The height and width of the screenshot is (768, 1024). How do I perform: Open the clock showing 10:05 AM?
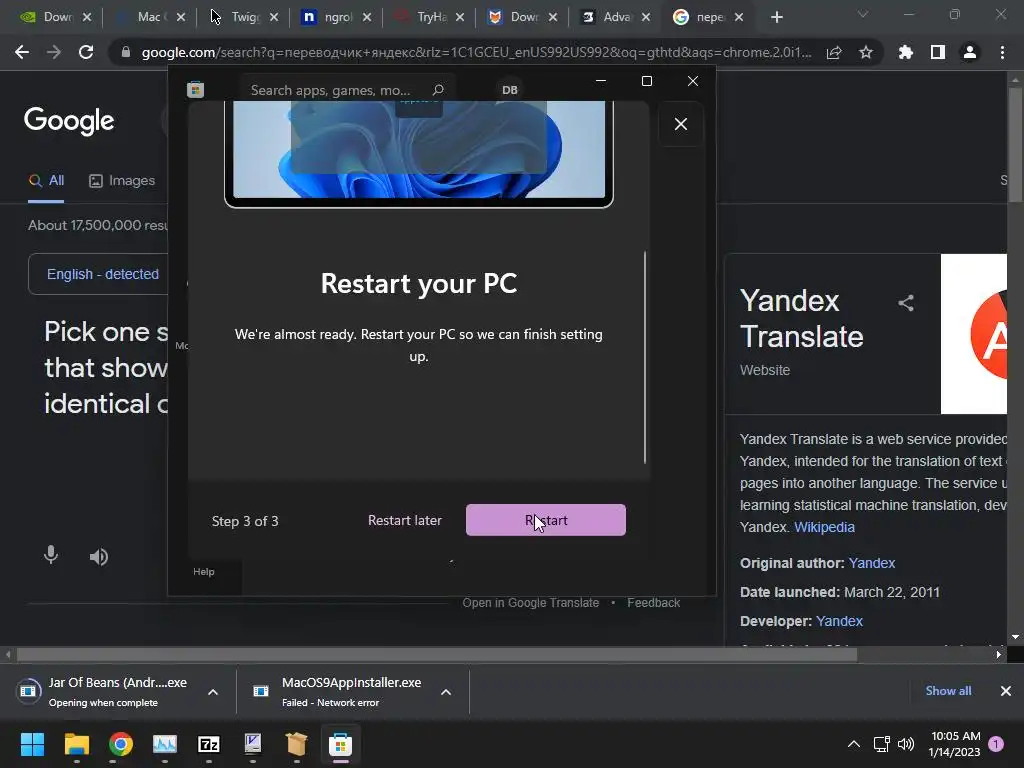coord(955,744)
